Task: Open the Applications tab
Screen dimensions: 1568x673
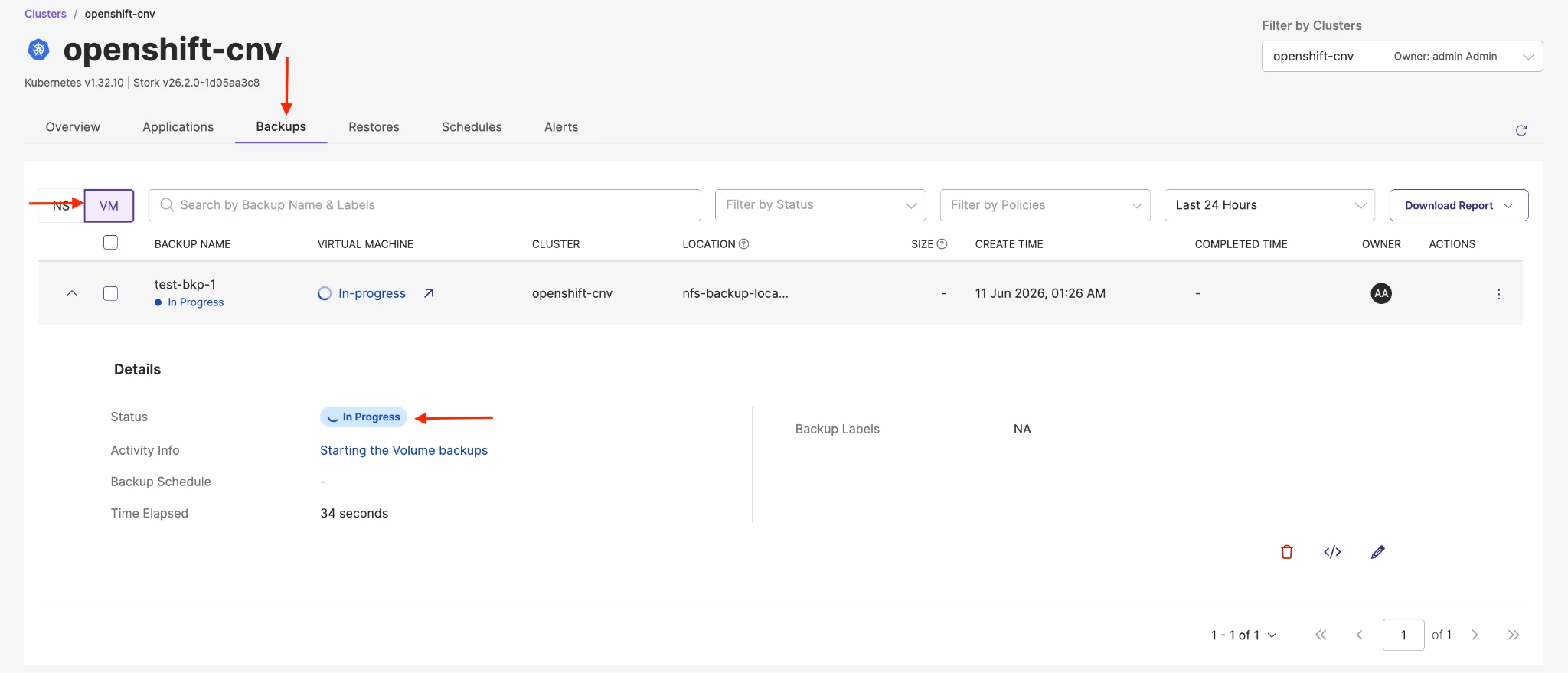Action: (178, 127)
